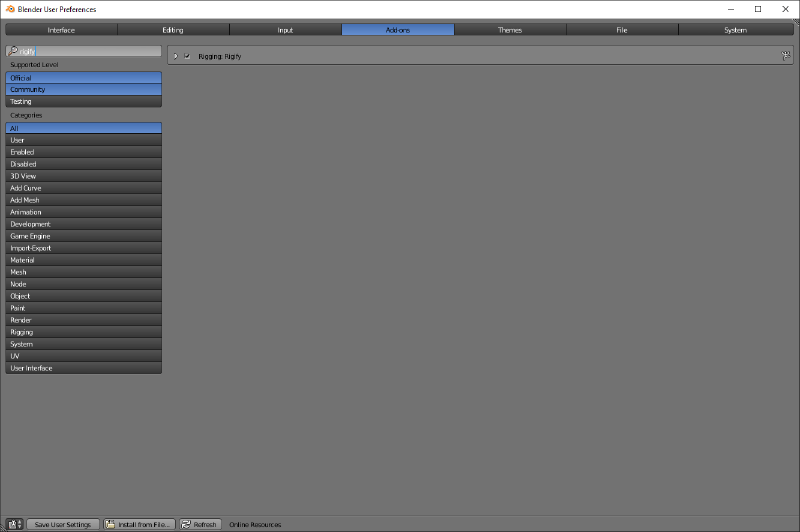800x532 pixels.
Task: Go to the System preferences tab
Action: 735,30
